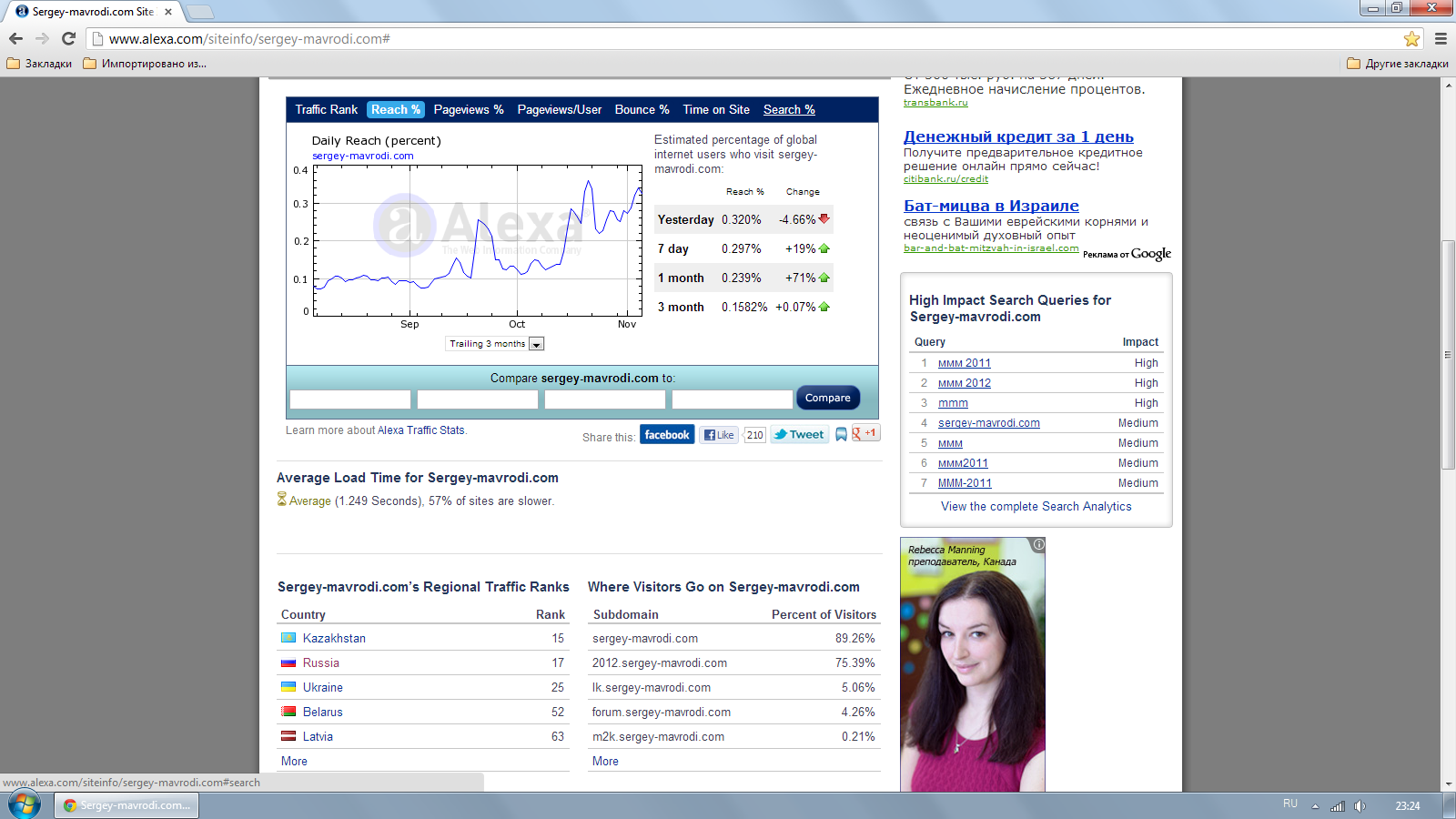Open Бат-мицва в Израиле ad

pyautogui.click(x=991, y=206)
